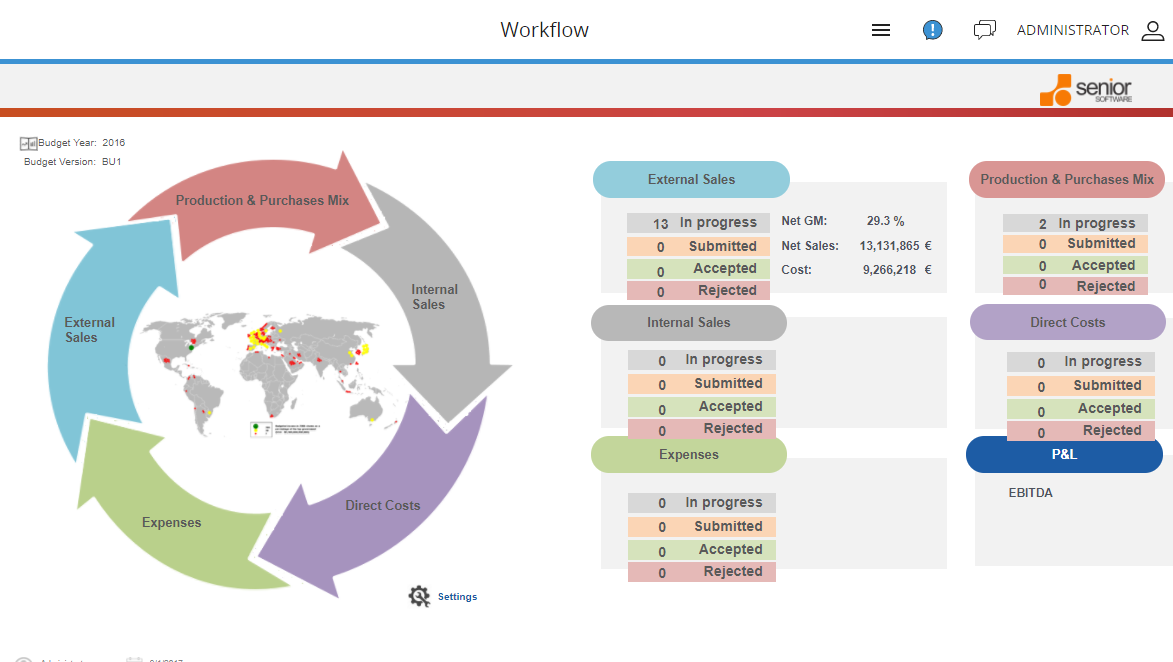Click Rejected status under Internal Sales
Screen dimensions: 1173x662
[701, 428]
